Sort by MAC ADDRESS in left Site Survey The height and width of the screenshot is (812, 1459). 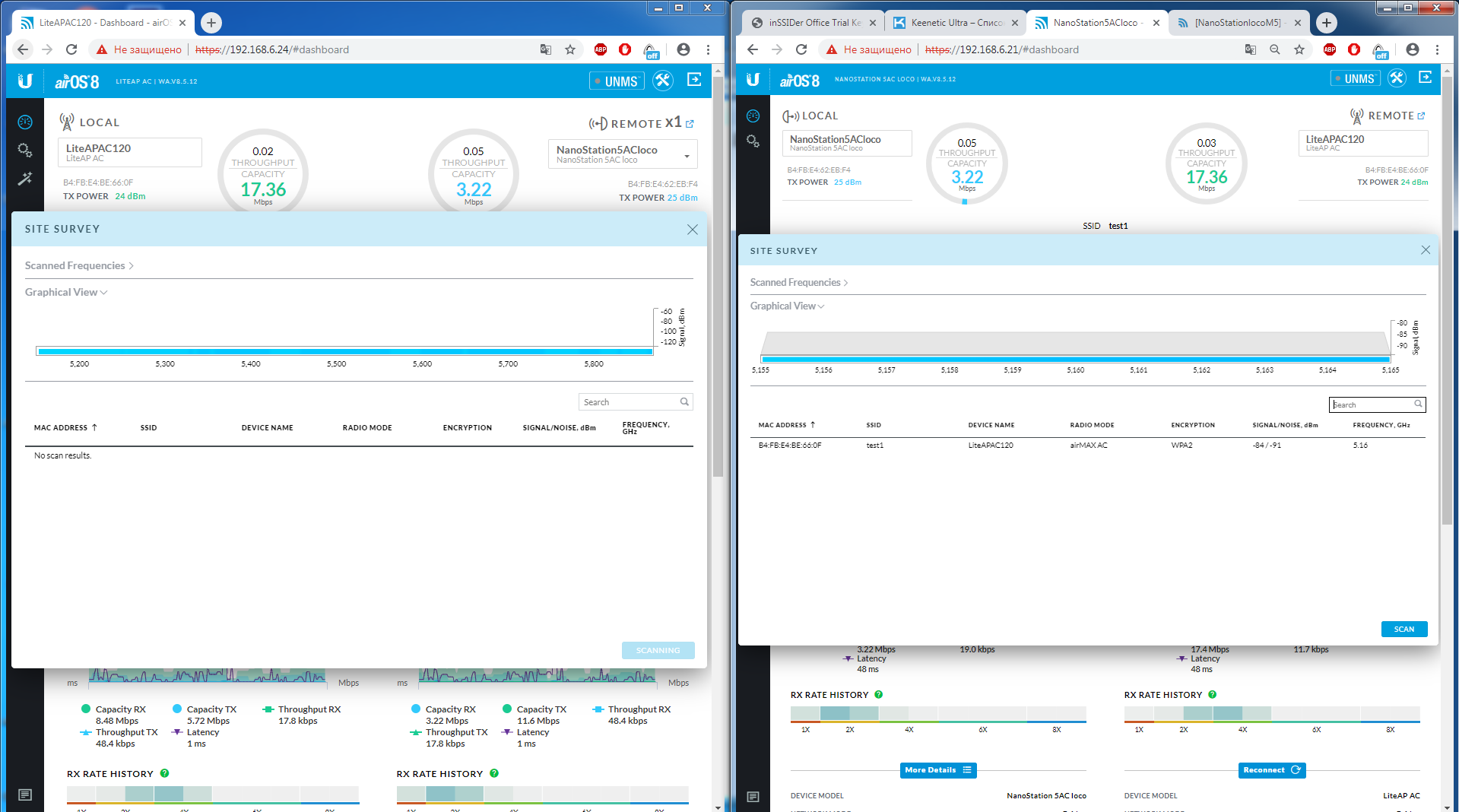pos(65,427)
